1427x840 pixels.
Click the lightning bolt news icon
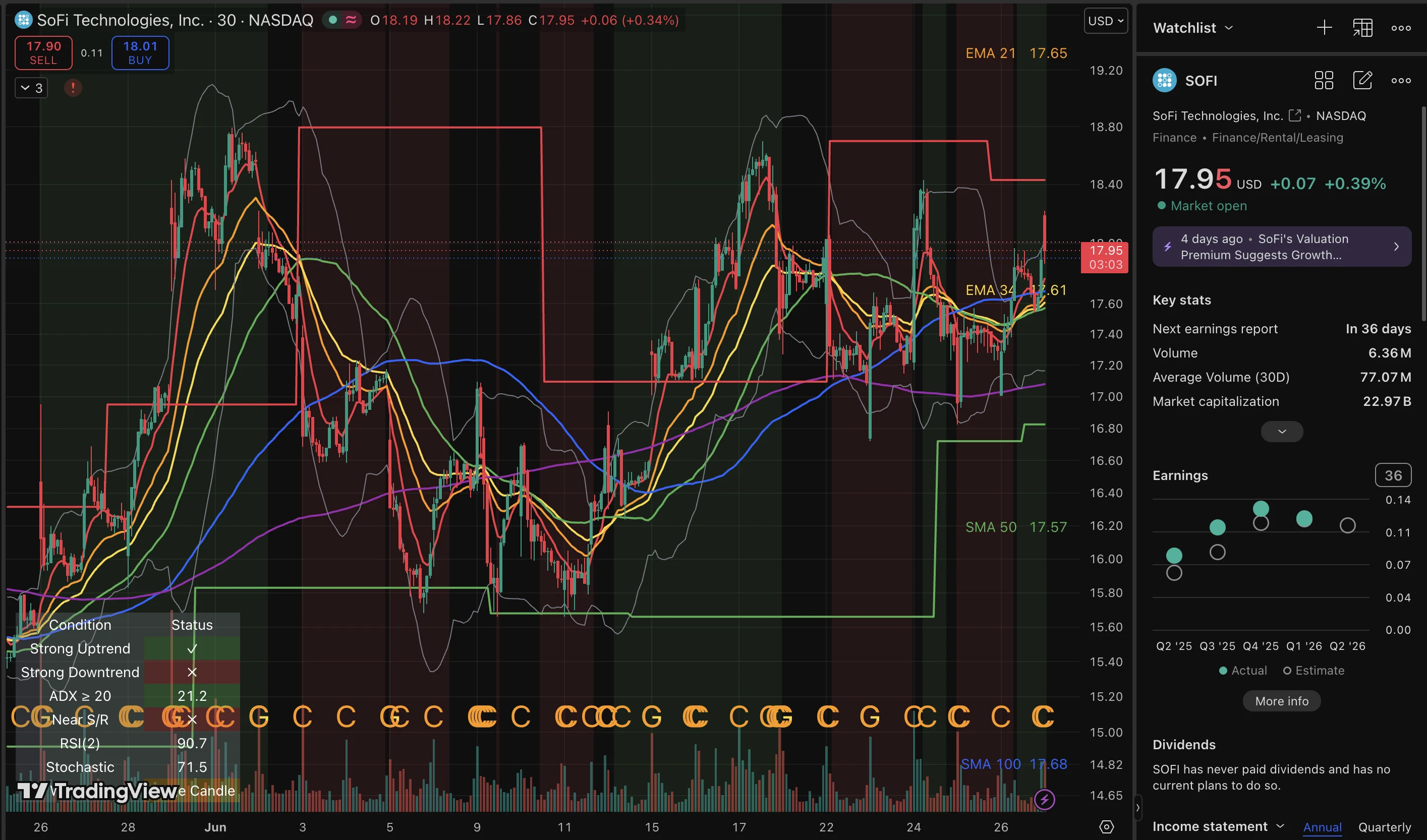coord(1167,247)
